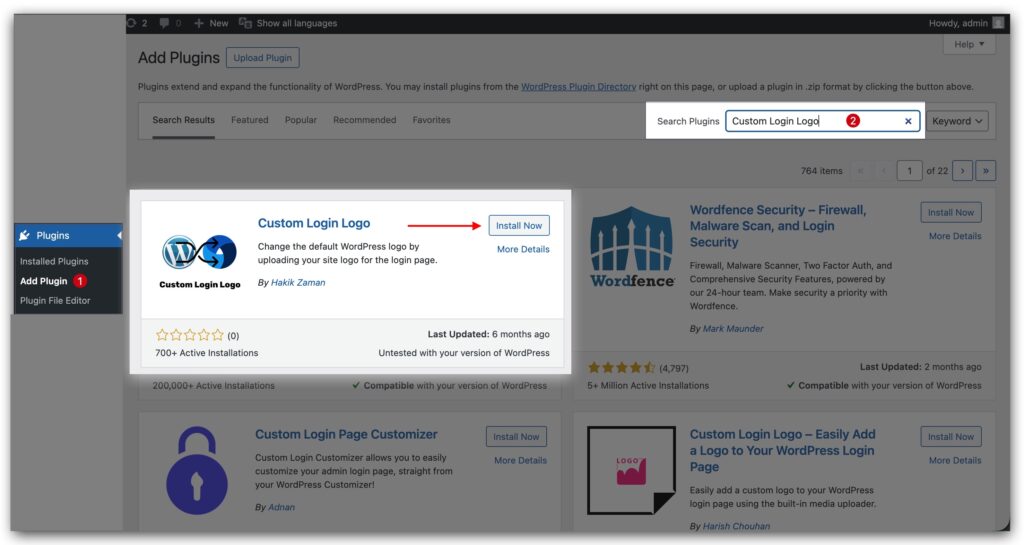The height and width of the screenshot is (545, 1024).
Task: Click the Upload Plugin button
Action: [262, 58]
